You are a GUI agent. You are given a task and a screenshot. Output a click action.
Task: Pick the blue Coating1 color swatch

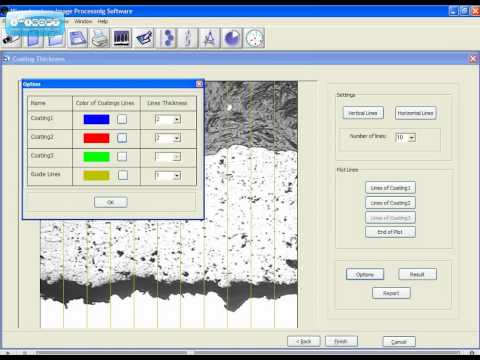(96, 119)
